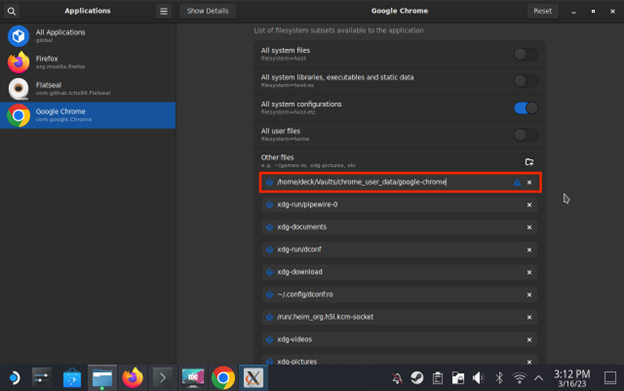Open Discover store from the taskbar
Screen dimensions: 624x391
[x=72, y=378]
